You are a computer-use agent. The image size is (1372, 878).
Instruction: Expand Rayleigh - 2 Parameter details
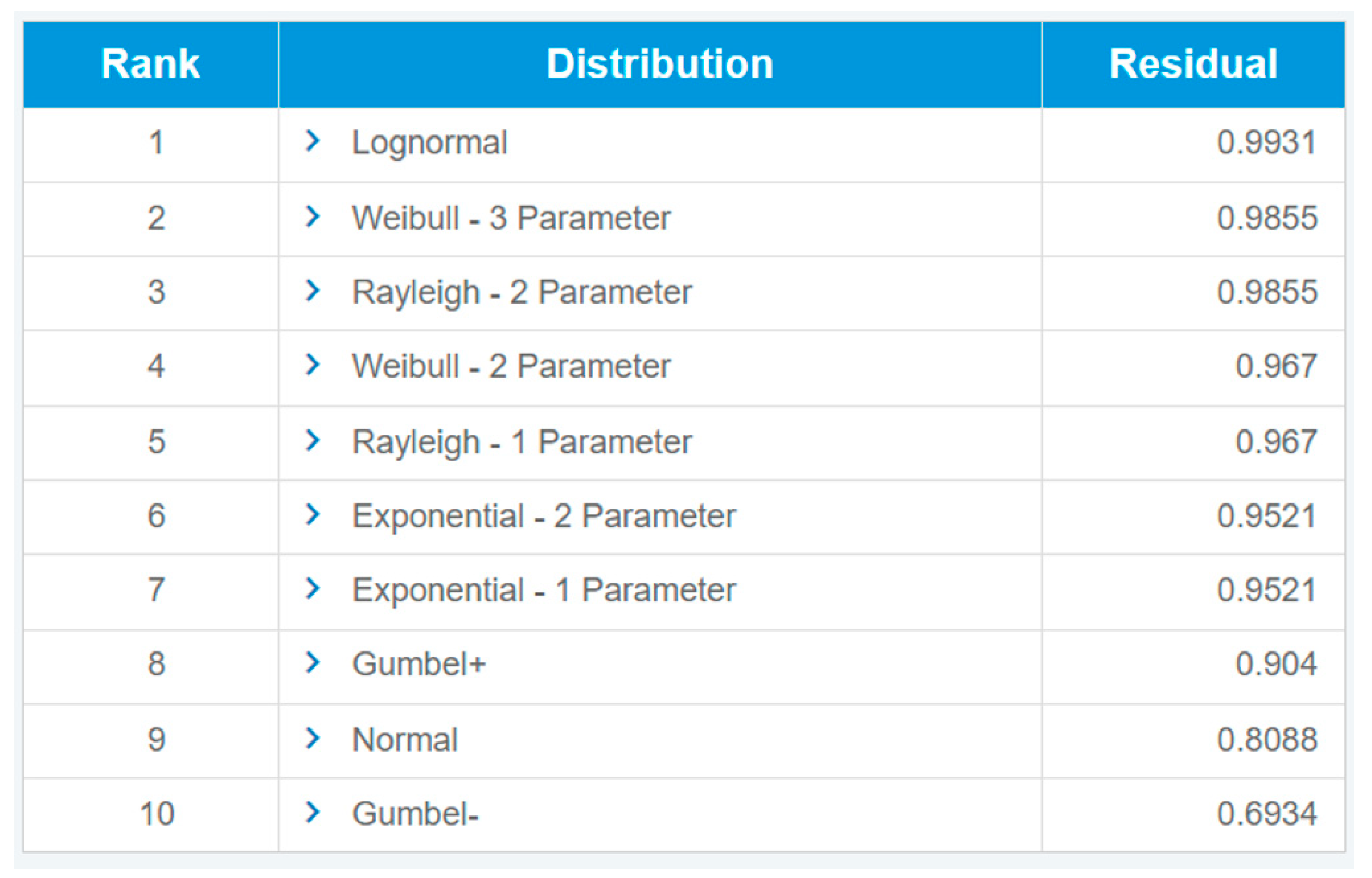click(x=312, y=291)
